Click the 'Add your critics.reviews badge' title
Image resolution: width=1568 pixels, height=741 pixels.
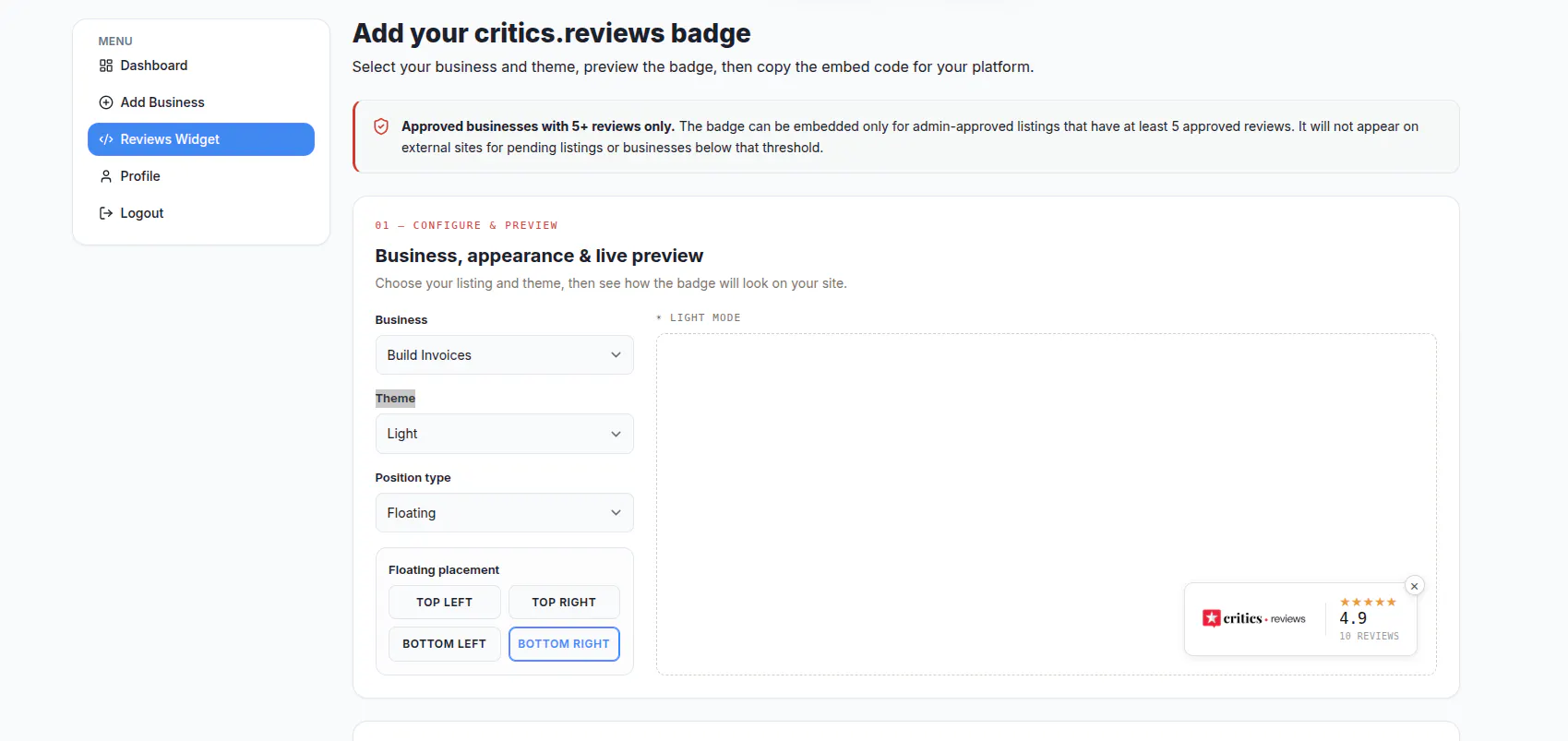pyautogui.click(x=552, y=33)
